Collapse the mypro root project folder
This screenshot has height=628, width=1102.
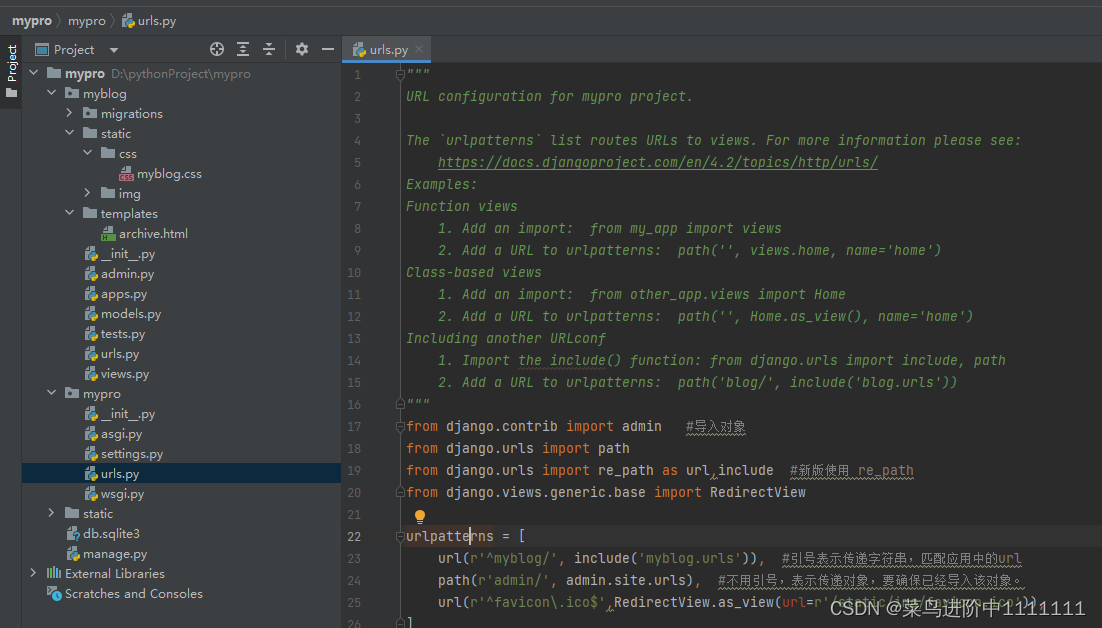point(34,73)
